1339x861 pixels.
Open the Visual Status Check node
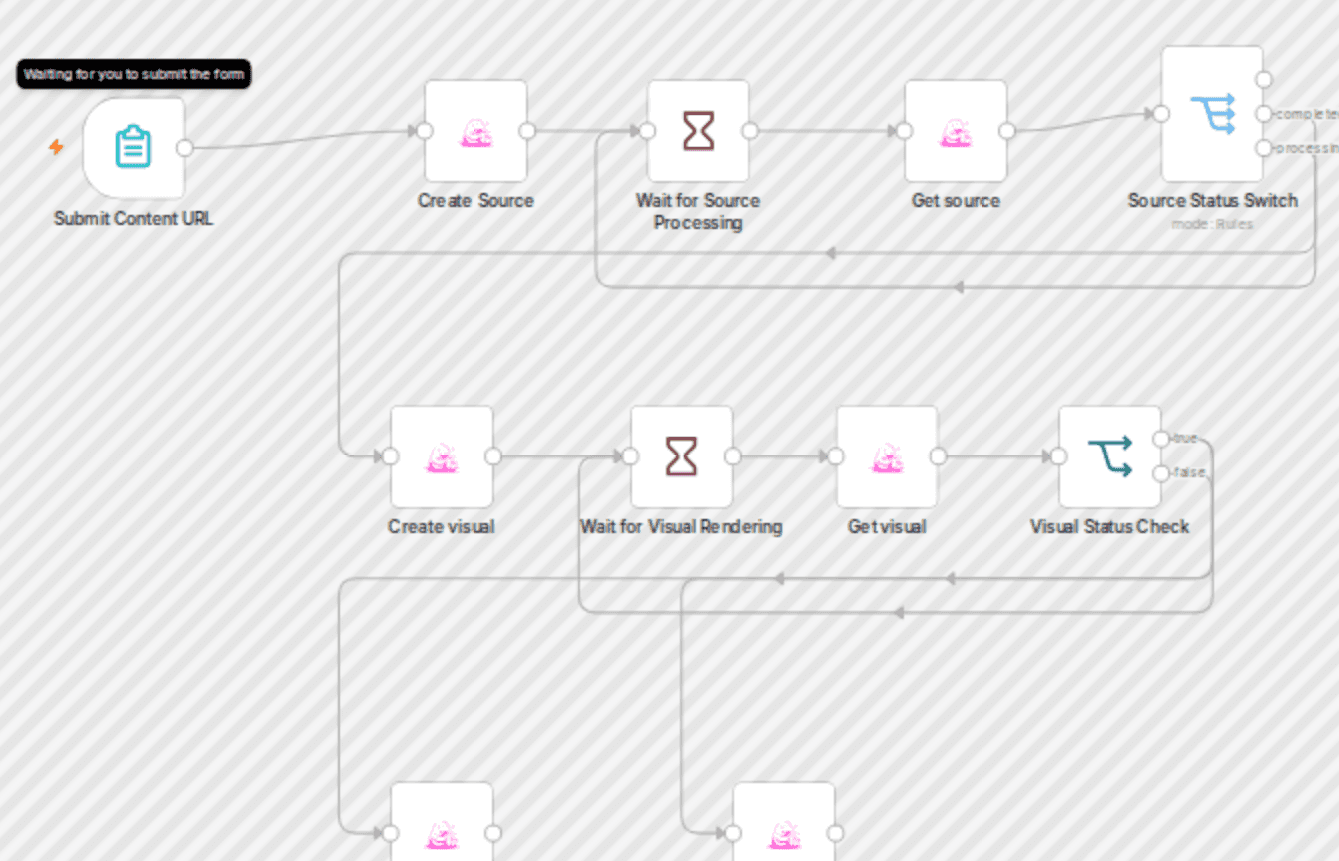tap(1110, 457)
